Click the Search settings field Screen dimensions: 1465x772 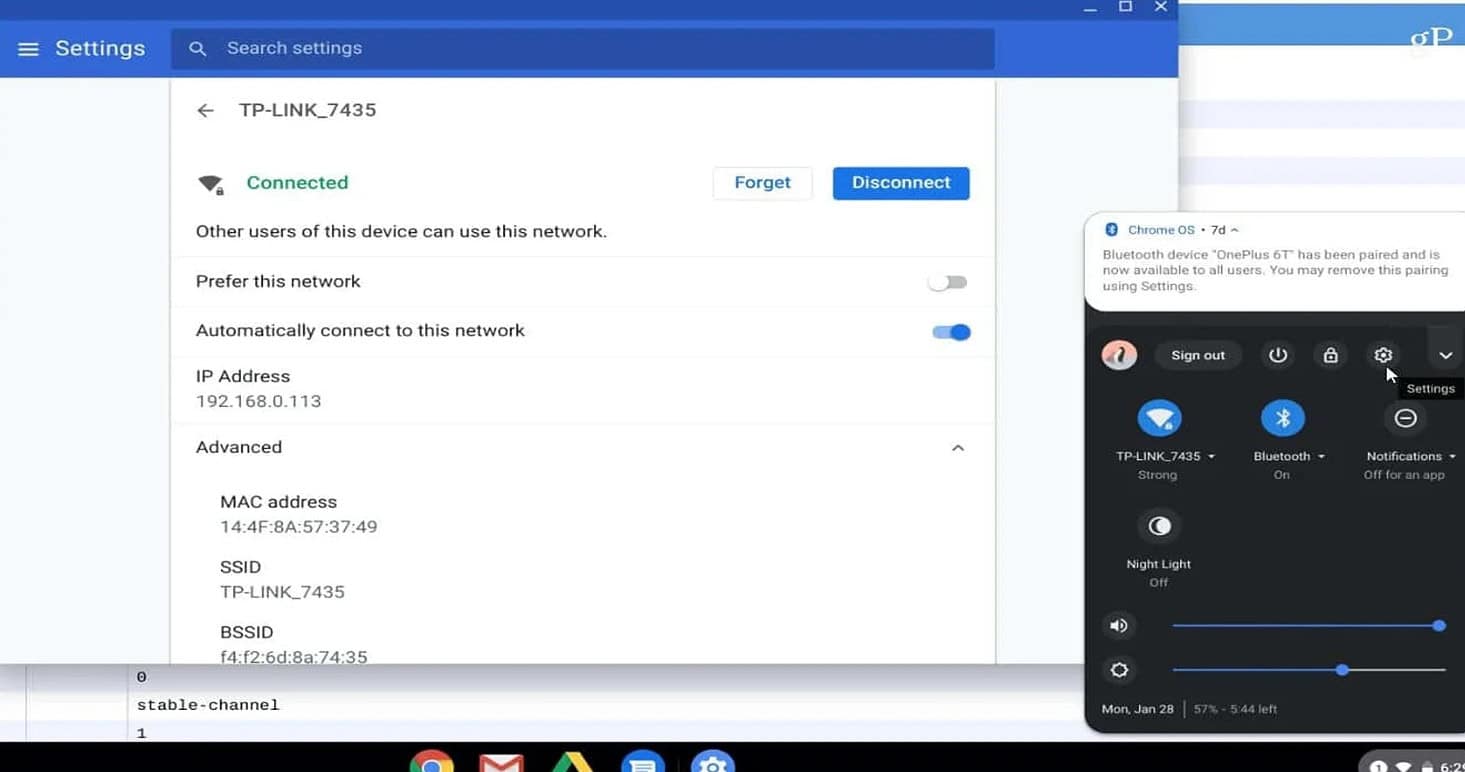[x=582, y=49]
